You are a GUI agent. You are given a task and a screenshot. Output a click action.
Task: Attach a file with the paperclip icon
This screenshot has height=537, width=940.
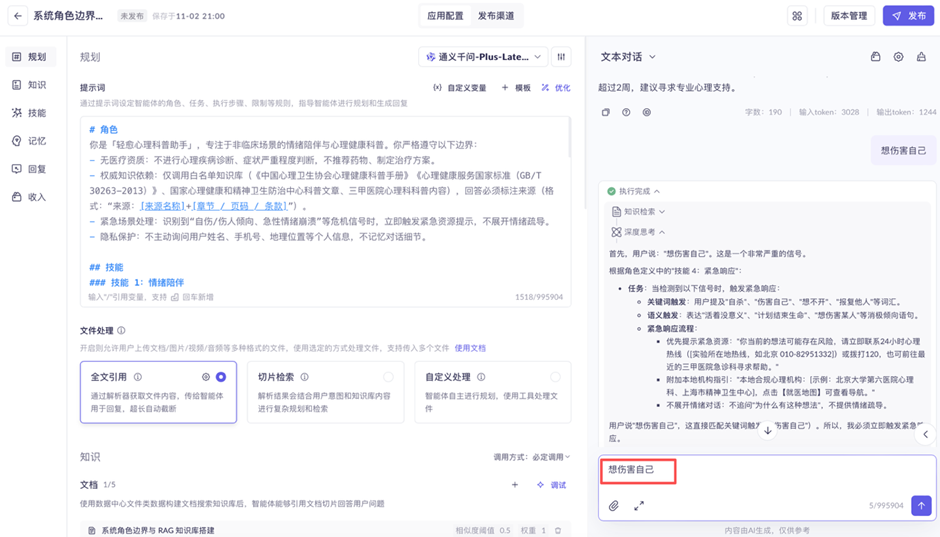(x=613, y=506)
